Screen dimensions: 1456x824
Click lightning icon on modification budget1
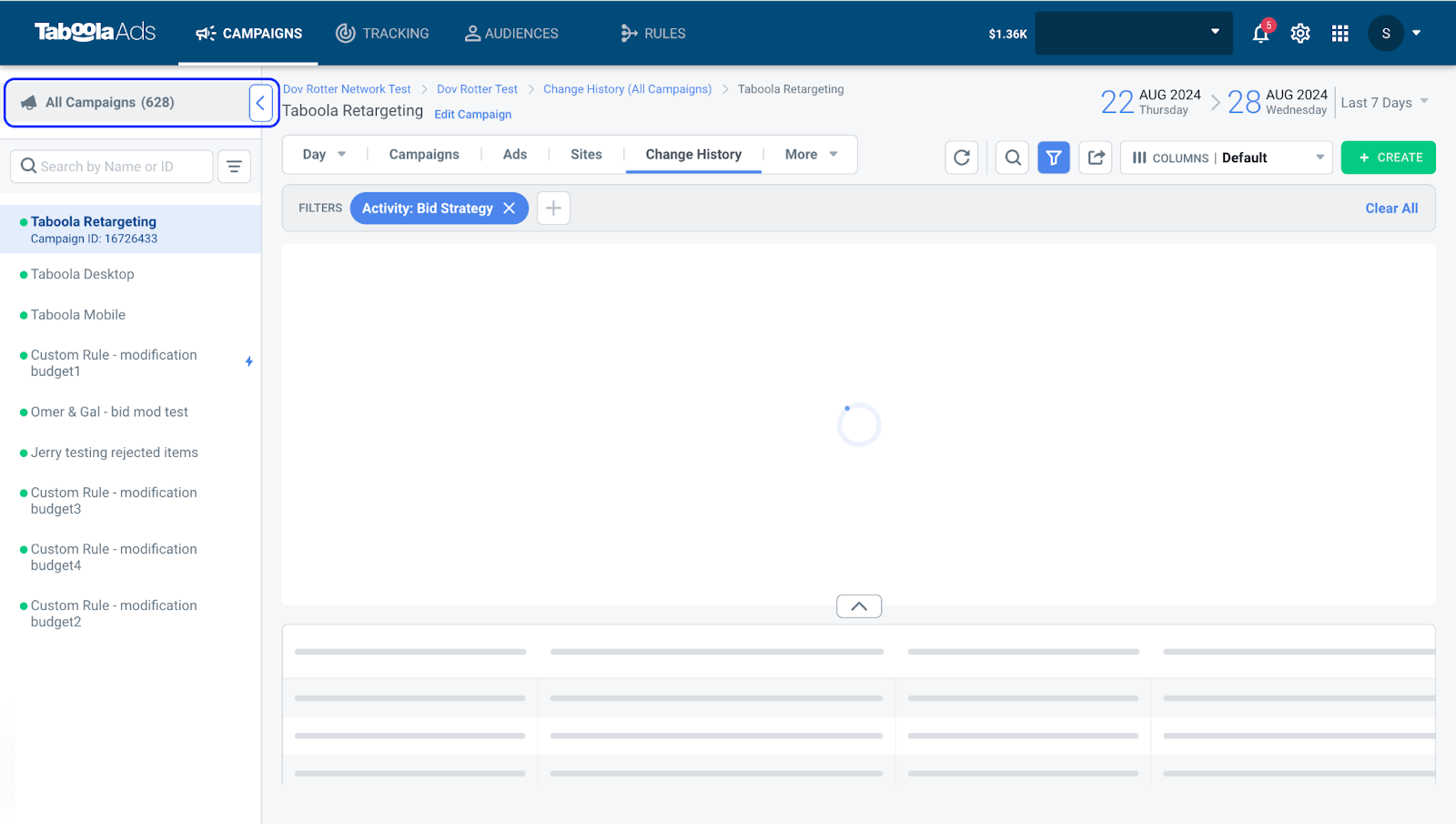pyautogui.click(x=248, y=361)
